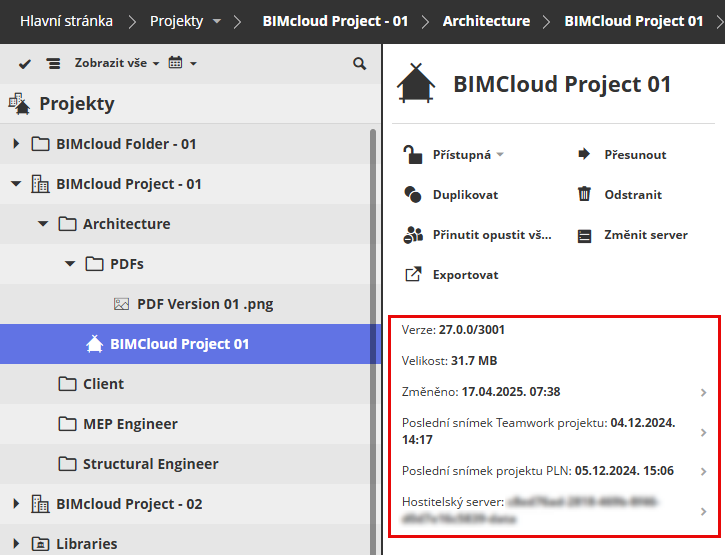Click the Přesunout arrow icon
The width and height of the screenshot is (725, 555).
(x=585, y=155)
